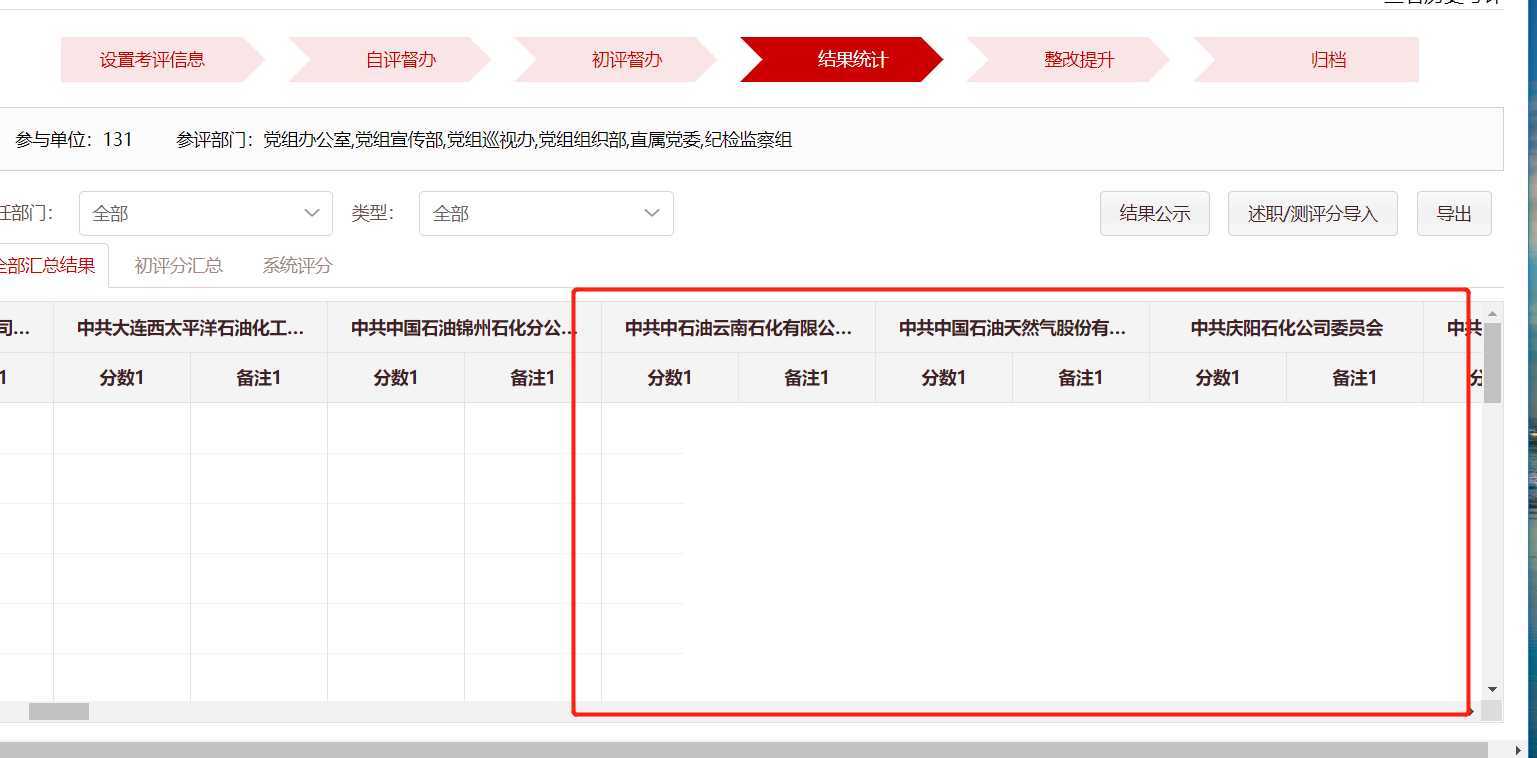1537x758 pixels.
Task: Click column header 中共庆阳石化公司委员会
Action: pyautogui.click(x=1286, y=328)
